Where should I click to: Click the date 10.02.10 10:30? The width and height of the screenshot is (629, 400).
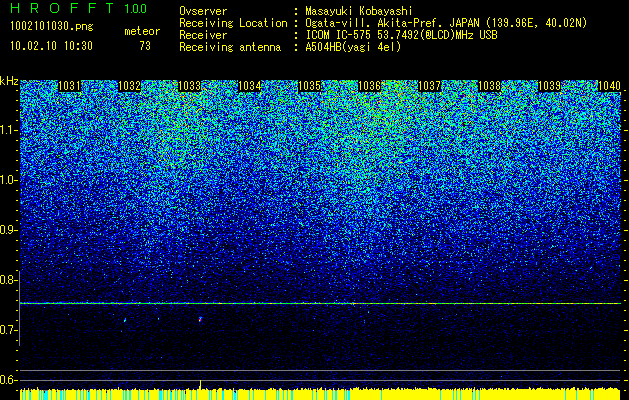point(51,46)
